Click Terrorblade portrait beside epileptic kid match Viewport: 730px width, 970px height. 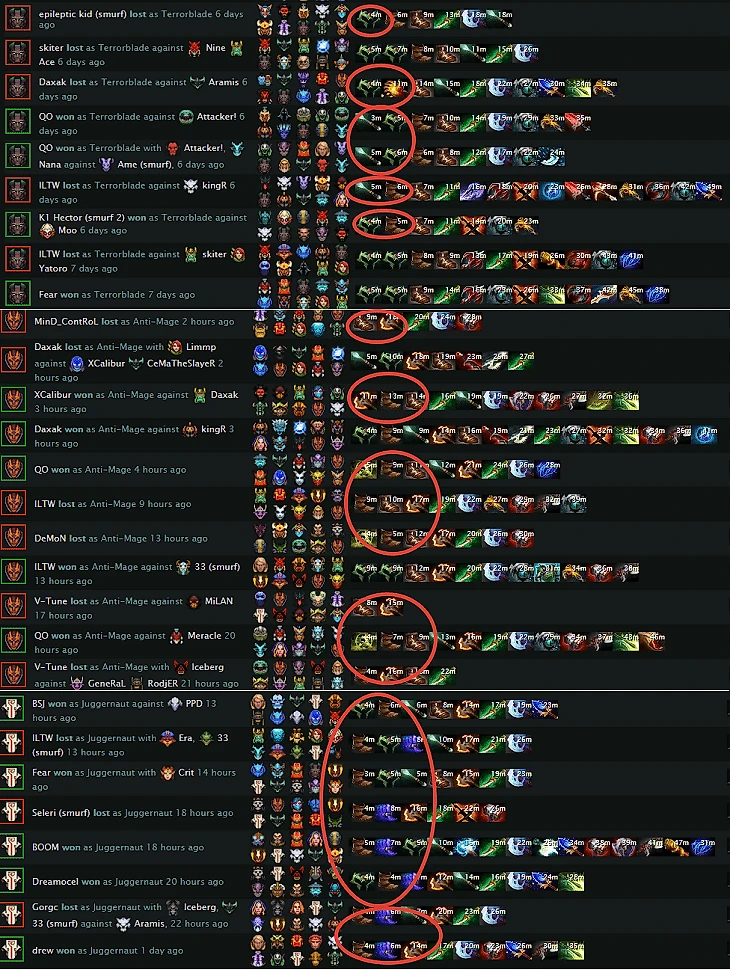tap(18, 18)
